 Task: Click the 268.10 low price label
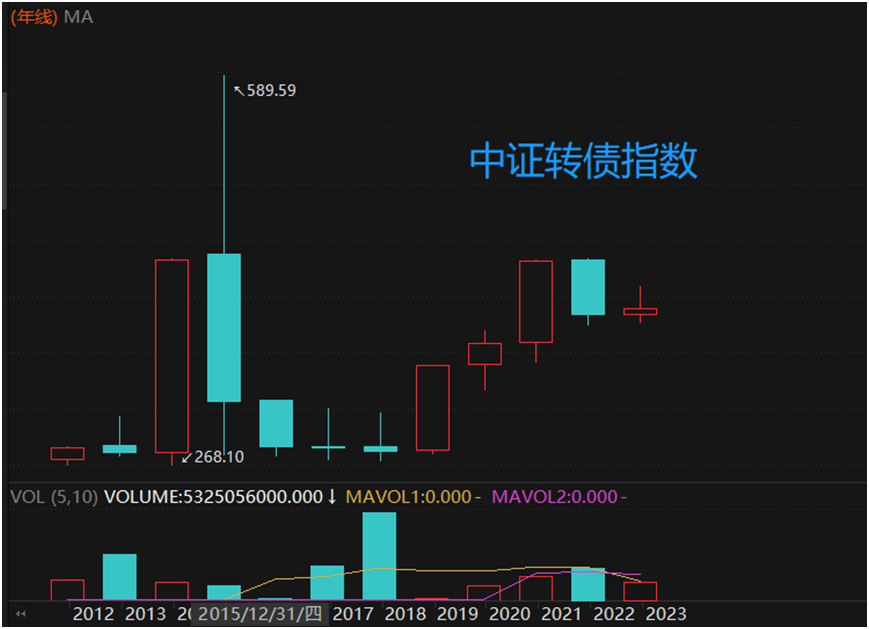219,457
